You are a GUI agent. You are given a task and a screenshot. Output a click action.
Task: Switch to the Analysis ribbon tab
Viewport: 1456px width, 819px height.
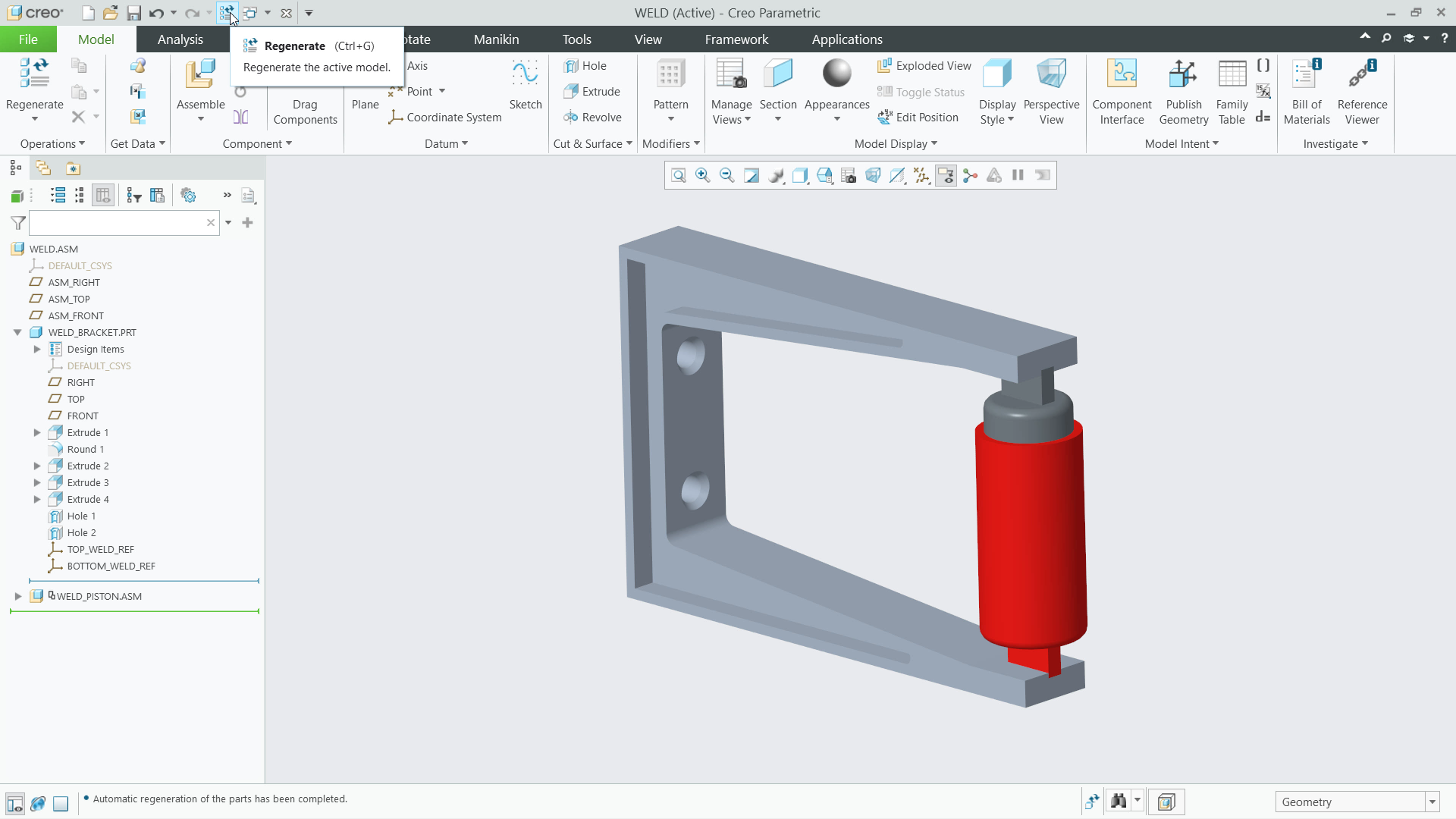(180, 39)
